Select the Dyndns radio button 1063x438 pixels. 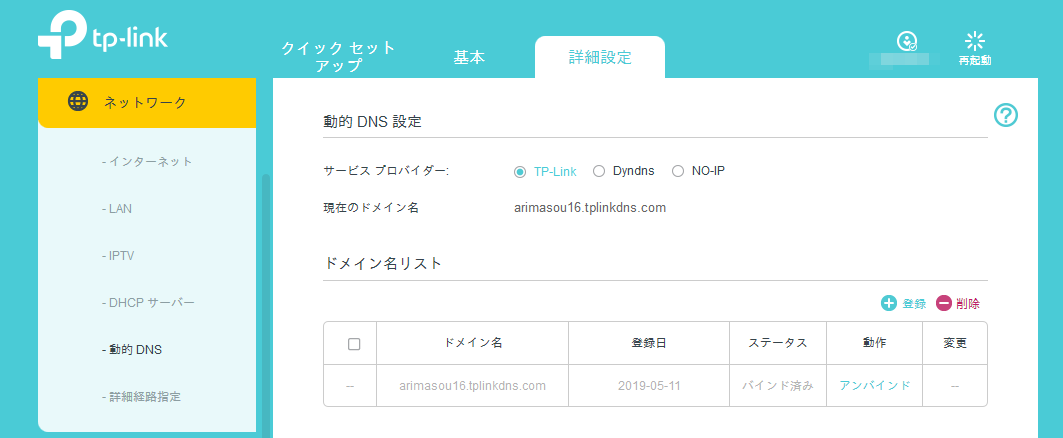[599, 172]
